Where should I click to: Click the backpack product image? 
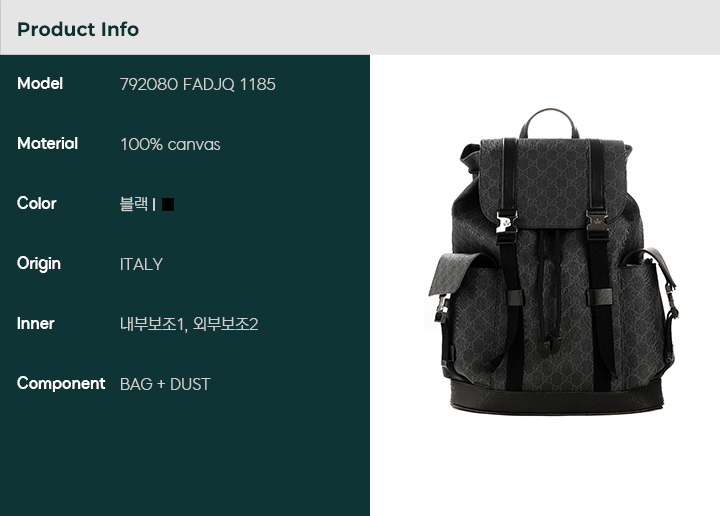coord(551,262)
